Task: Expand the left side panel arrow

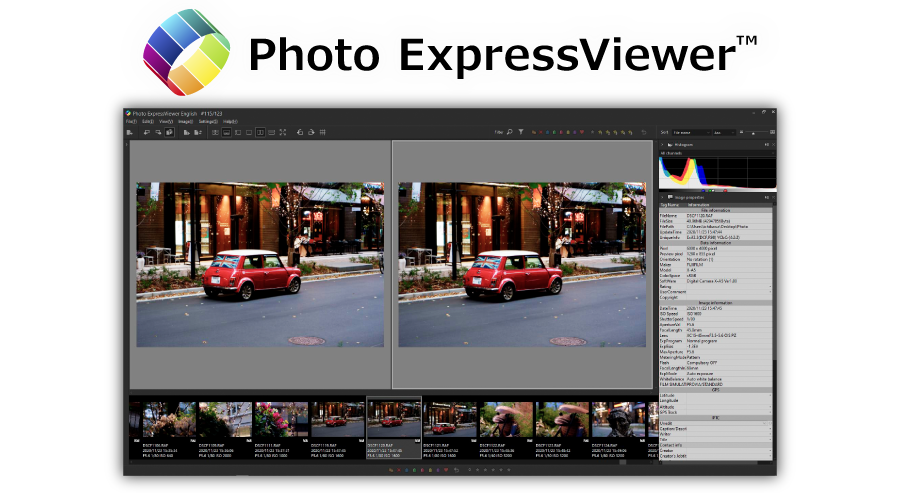Action: (126, 145)
